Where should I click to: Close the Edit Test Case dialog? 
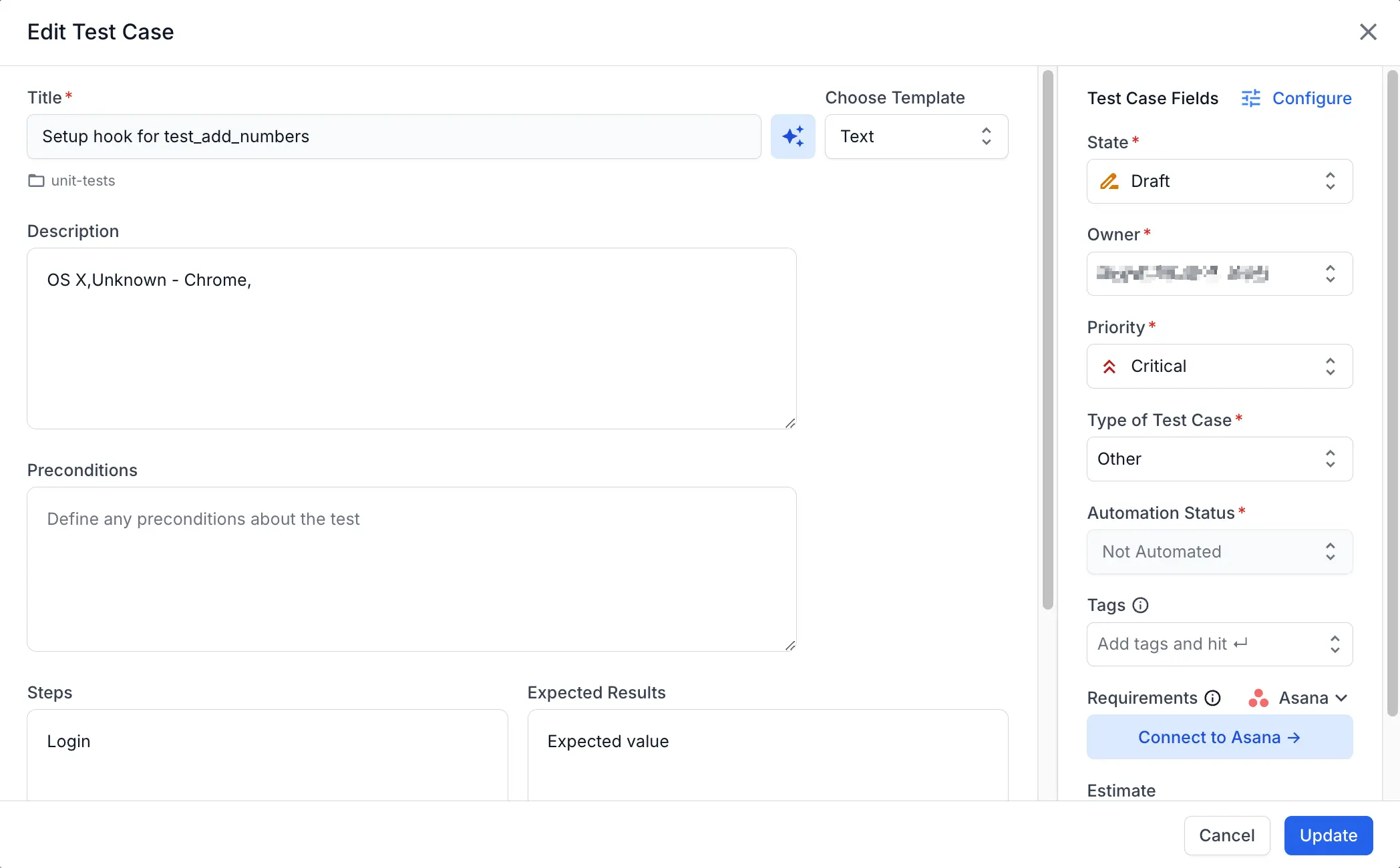click(x=1368, y=32)
